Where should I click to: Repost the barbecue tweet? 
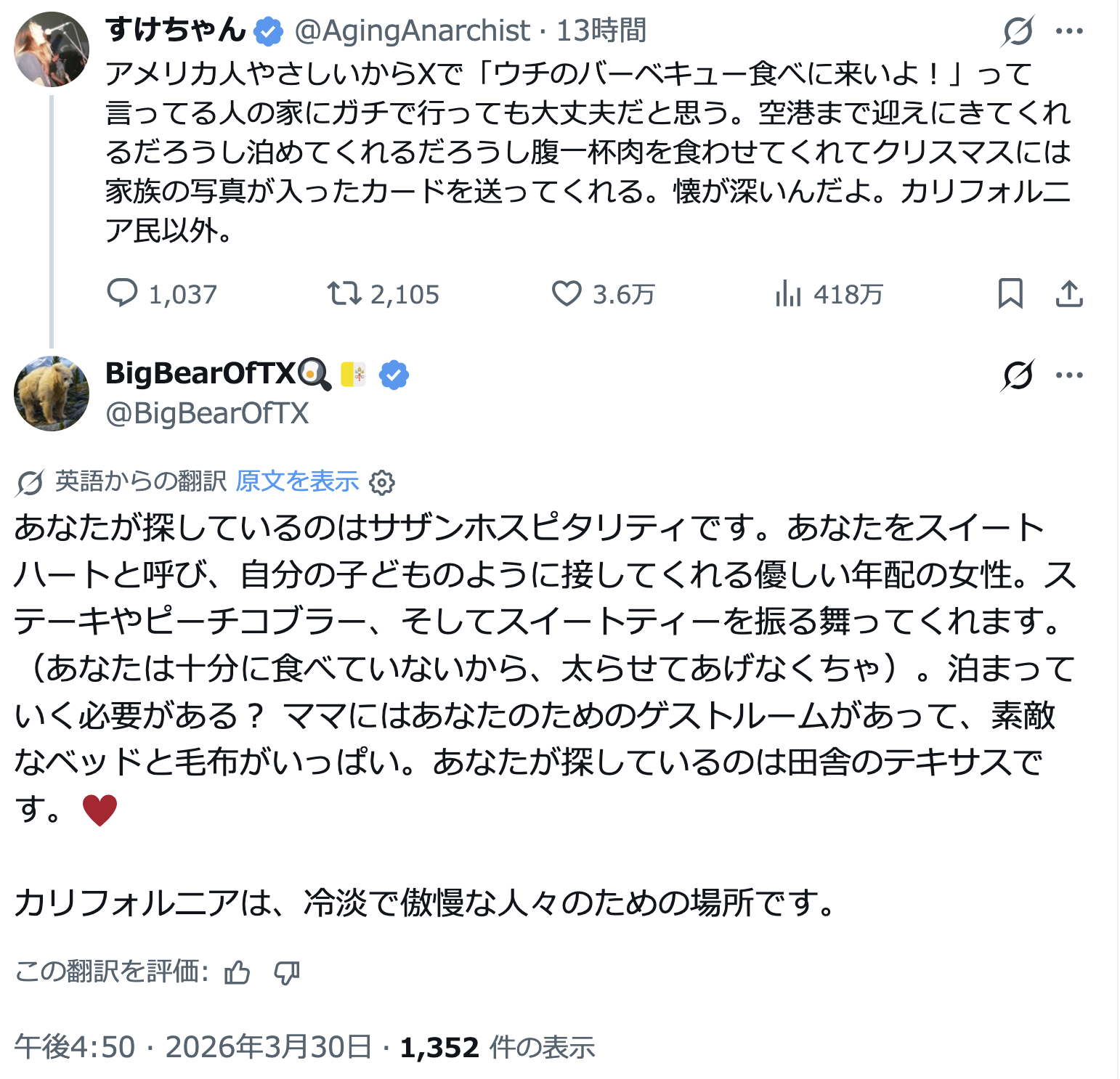344,293
